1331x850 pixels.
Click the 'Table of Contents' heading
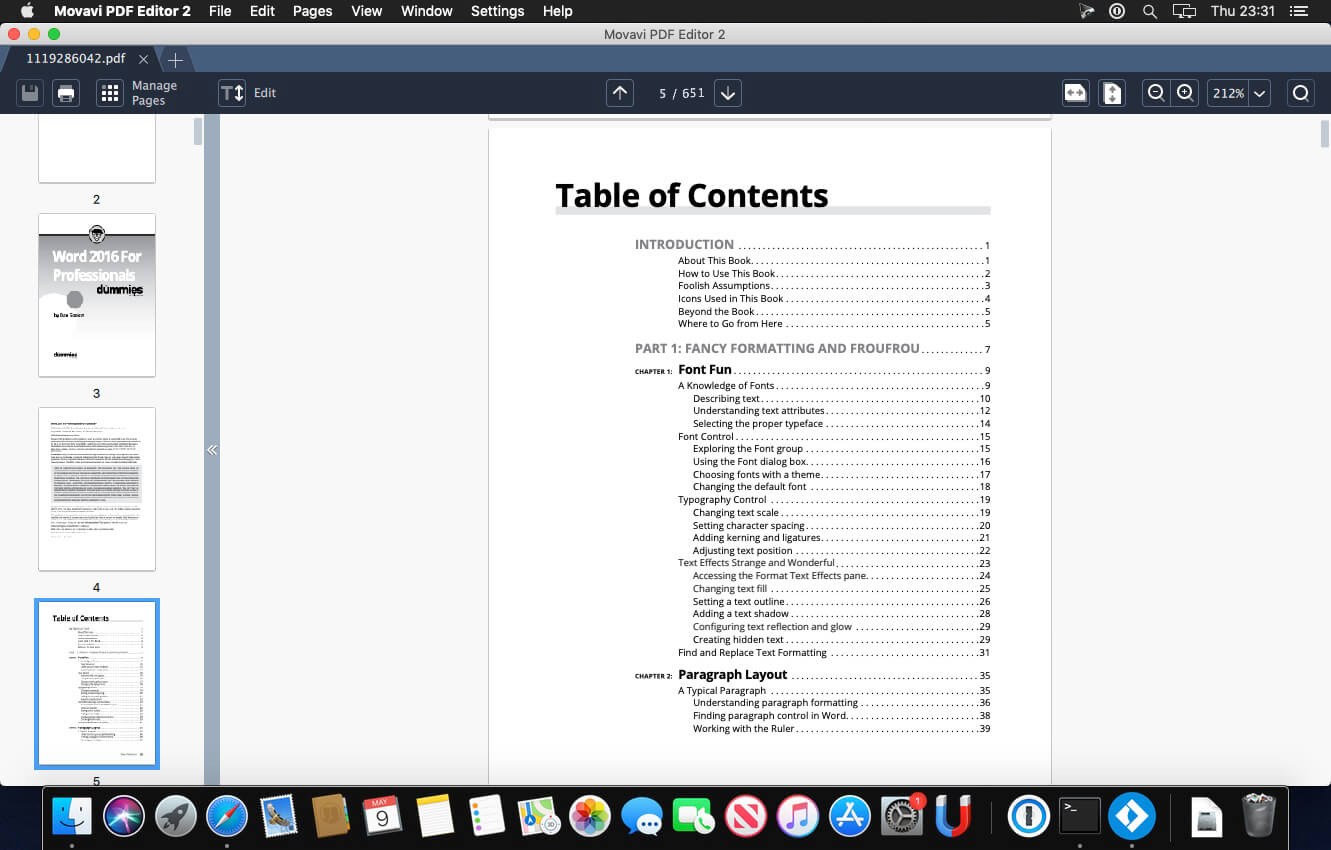(x=692, y=196)
